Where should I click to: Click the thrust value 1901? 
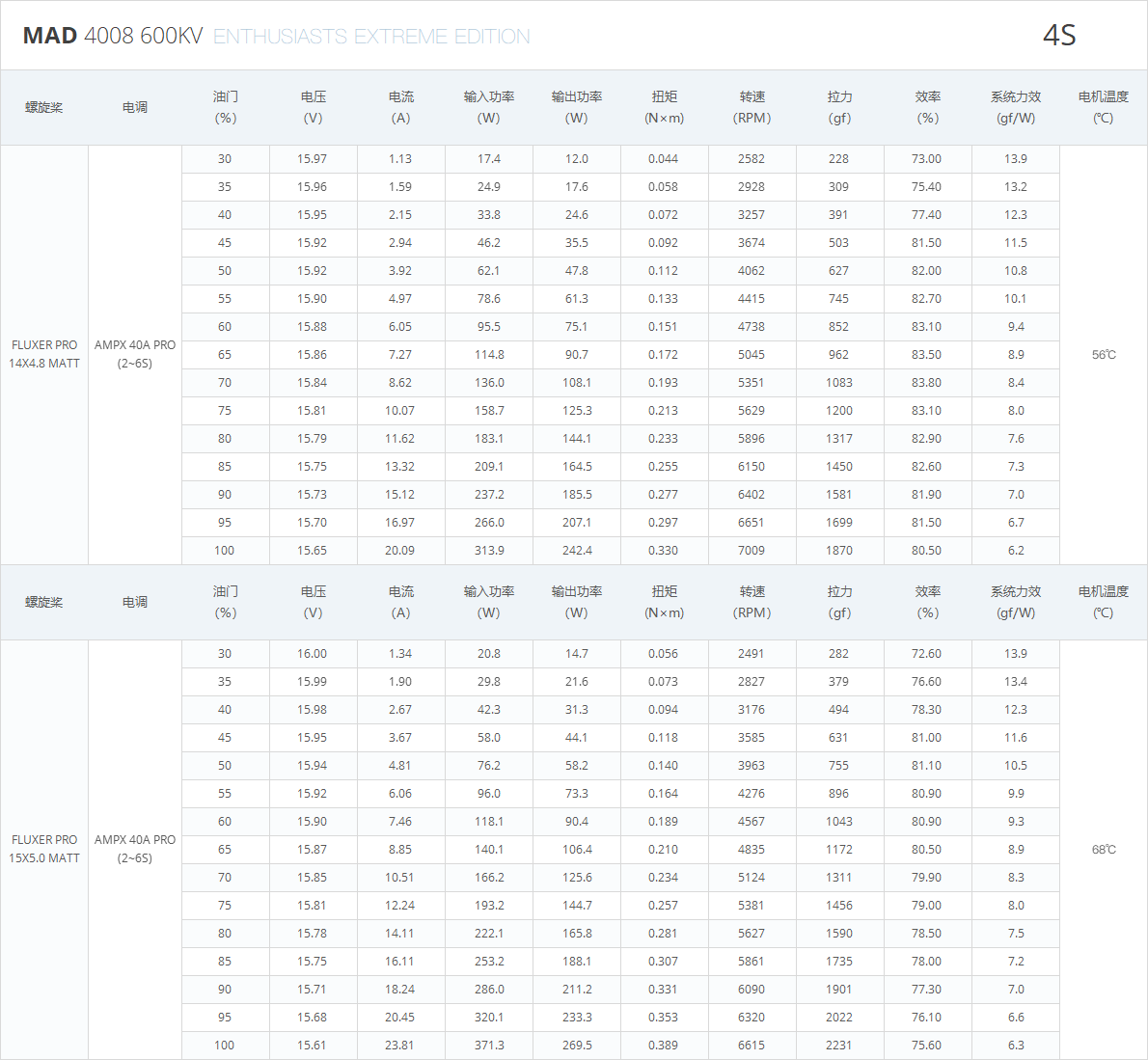click(839, 990)
